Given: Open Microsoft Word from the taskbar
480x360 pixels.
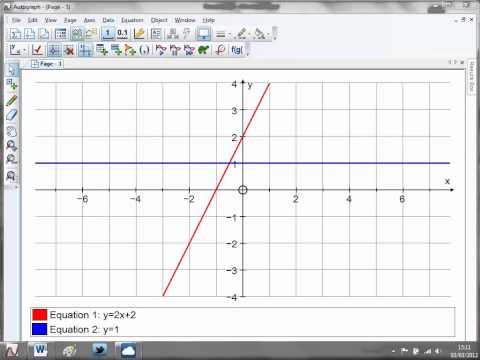Looking at the screenshot, I should tap(40, 350).
